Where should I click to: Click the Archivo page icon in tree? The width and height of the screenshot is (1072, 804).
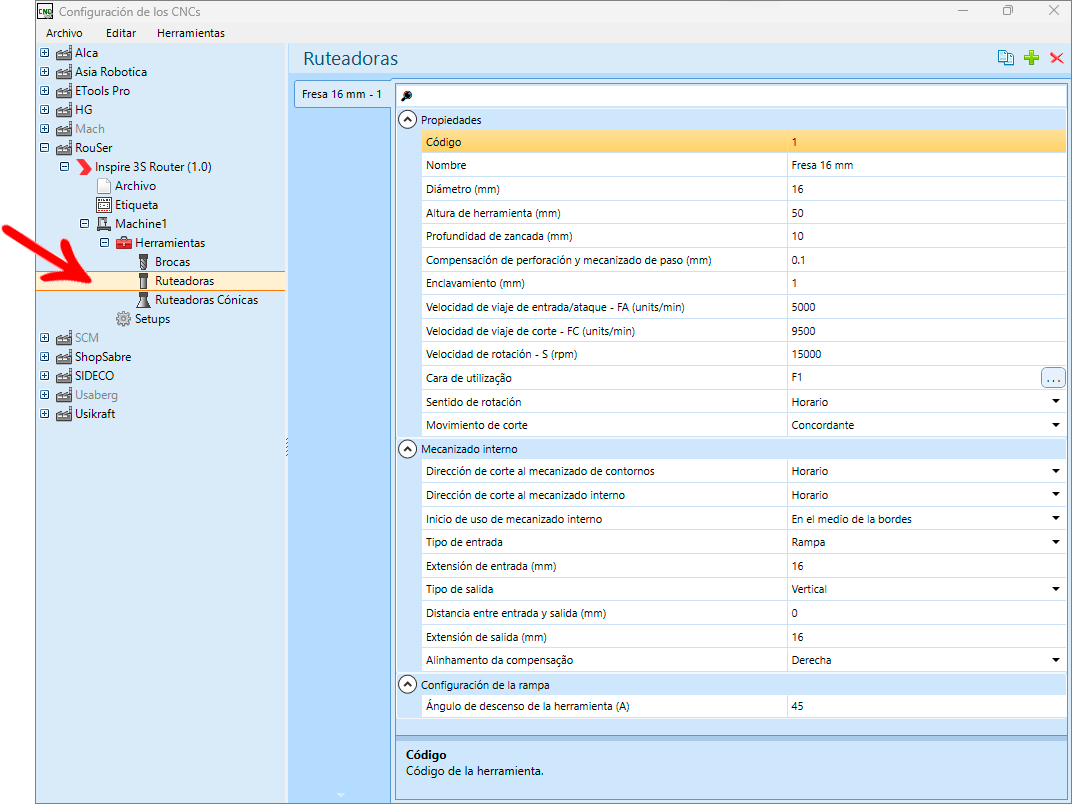104,186
